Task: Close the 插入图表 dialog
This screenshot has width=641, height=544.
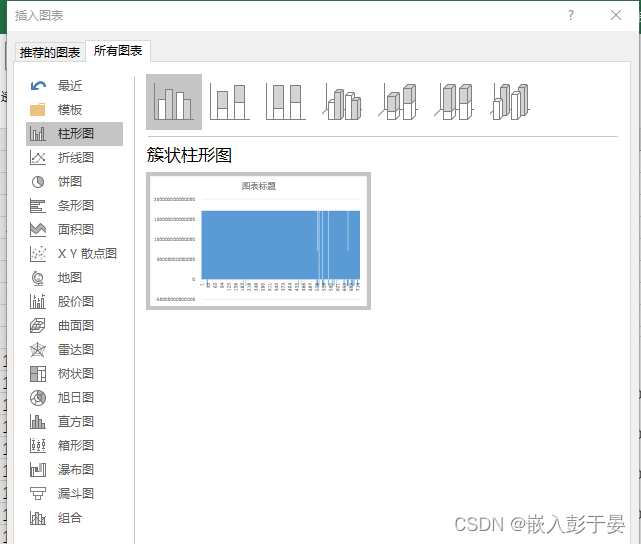Action: (x=616, y=16)
